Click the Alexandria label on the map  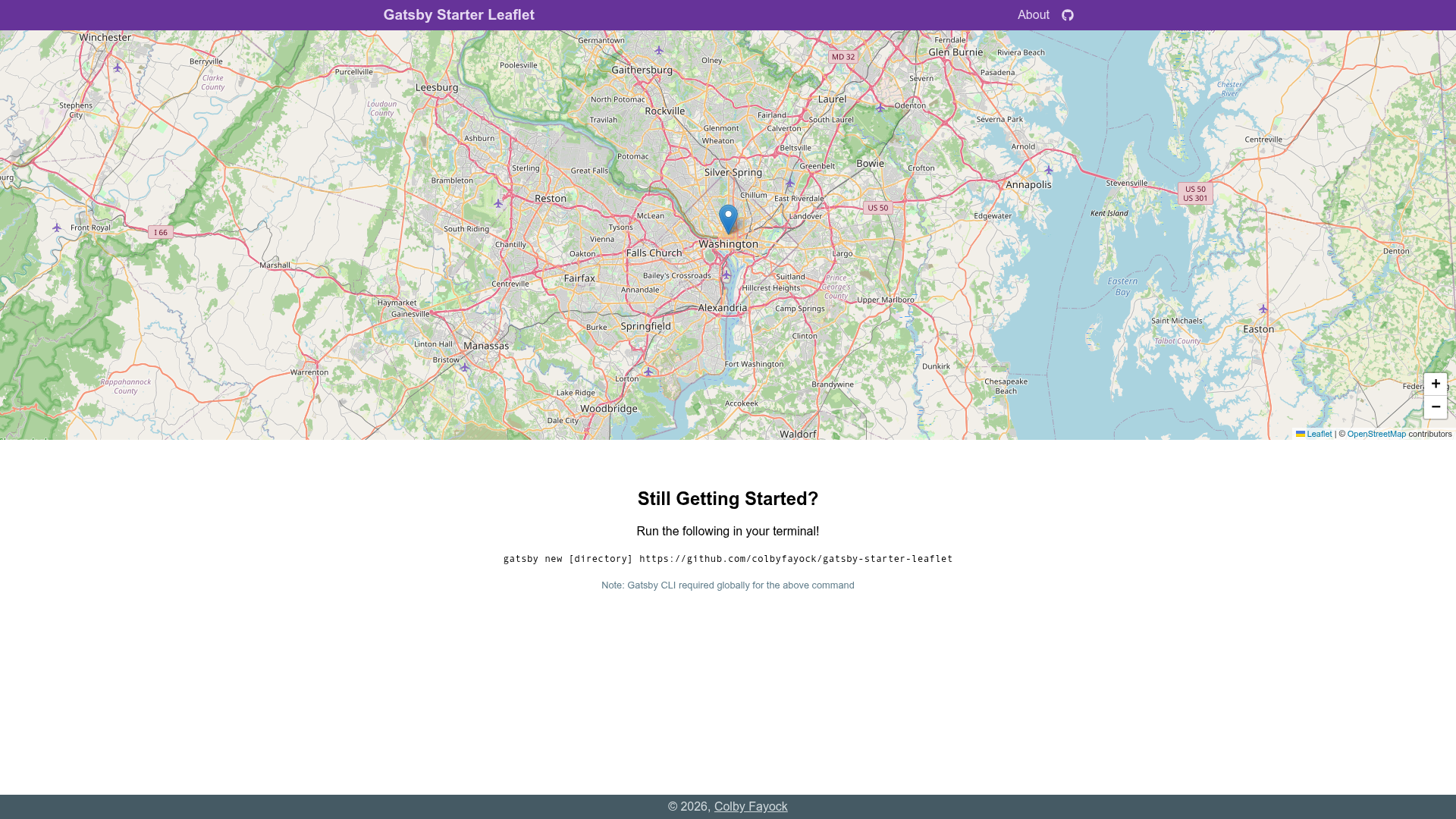tap(722, 308)
